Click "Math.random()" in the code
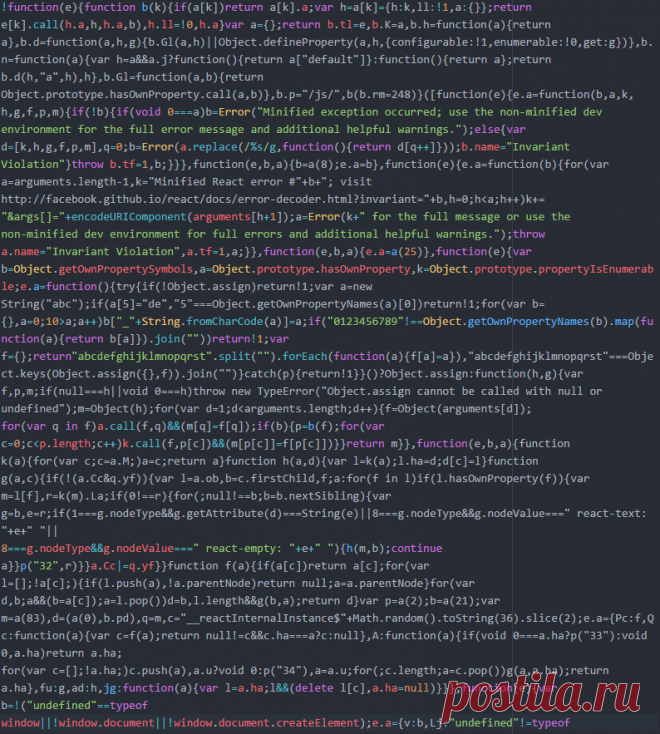The width and height of the screenshot is (660, 734). tap(395, 618)
